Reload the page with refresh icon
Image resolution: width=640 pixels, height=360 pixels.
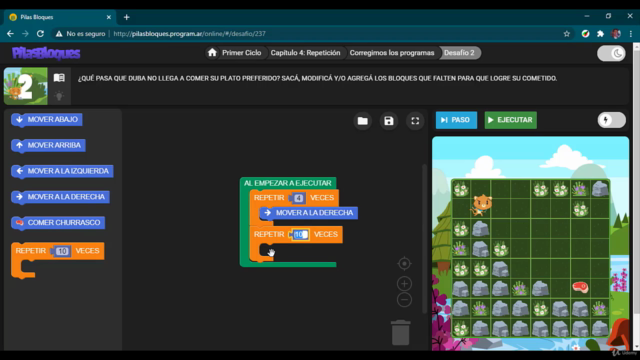(x=40, y=33)
